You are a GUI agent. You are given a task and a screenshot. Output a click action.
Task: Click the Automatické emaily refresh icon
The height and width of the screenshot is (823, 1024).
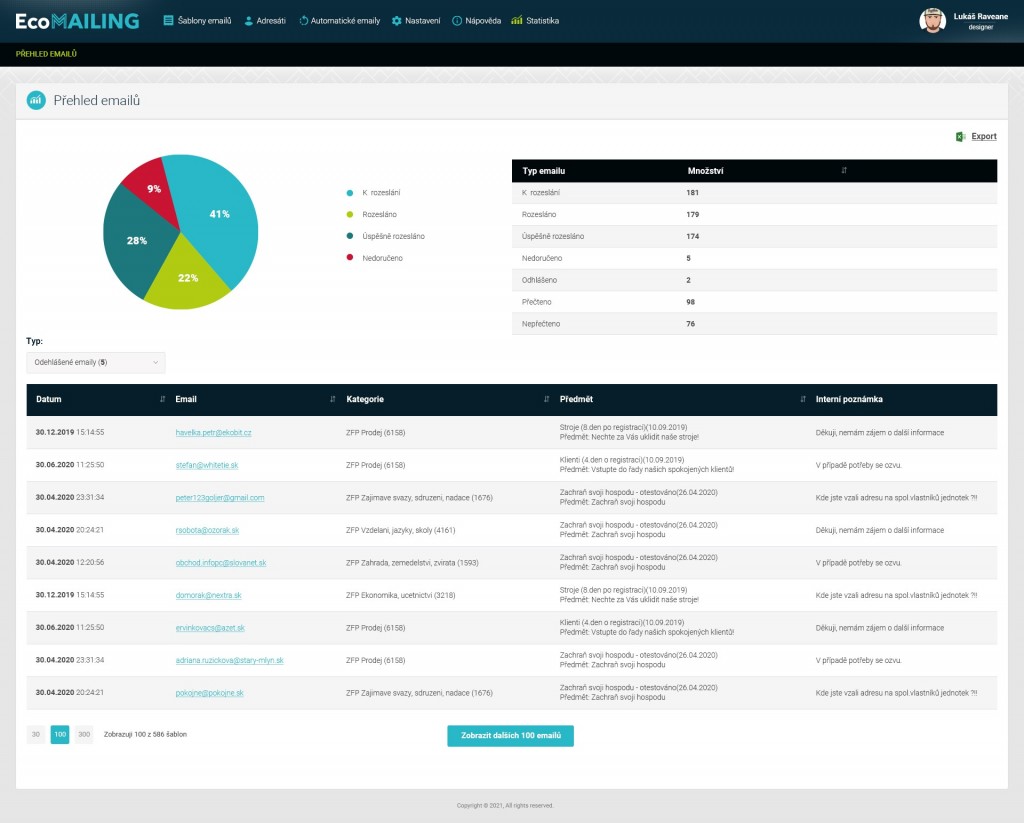[303, 20]
